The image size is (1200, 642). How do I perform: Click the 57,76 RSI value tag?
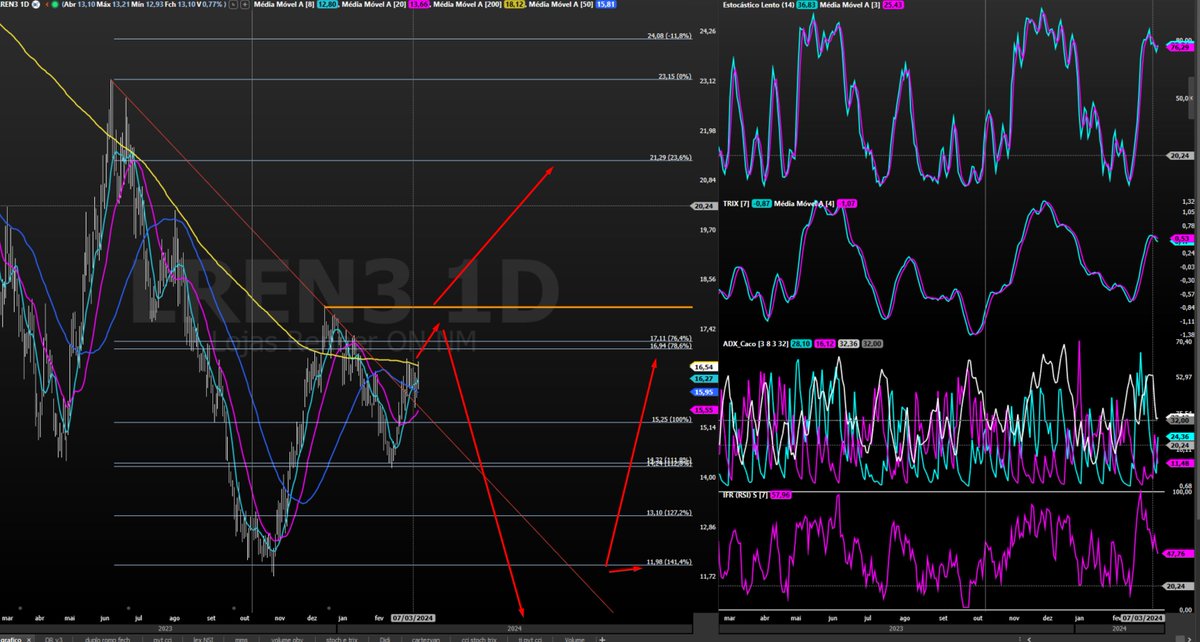(x=1177, y=553)
